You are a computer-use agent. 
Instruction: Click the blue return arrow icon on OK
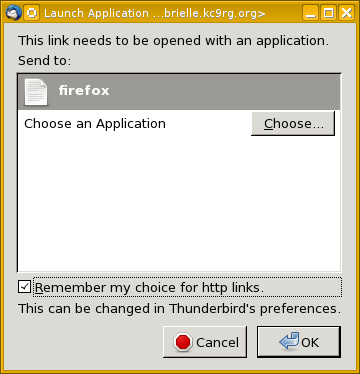click(x=289, y=341)
